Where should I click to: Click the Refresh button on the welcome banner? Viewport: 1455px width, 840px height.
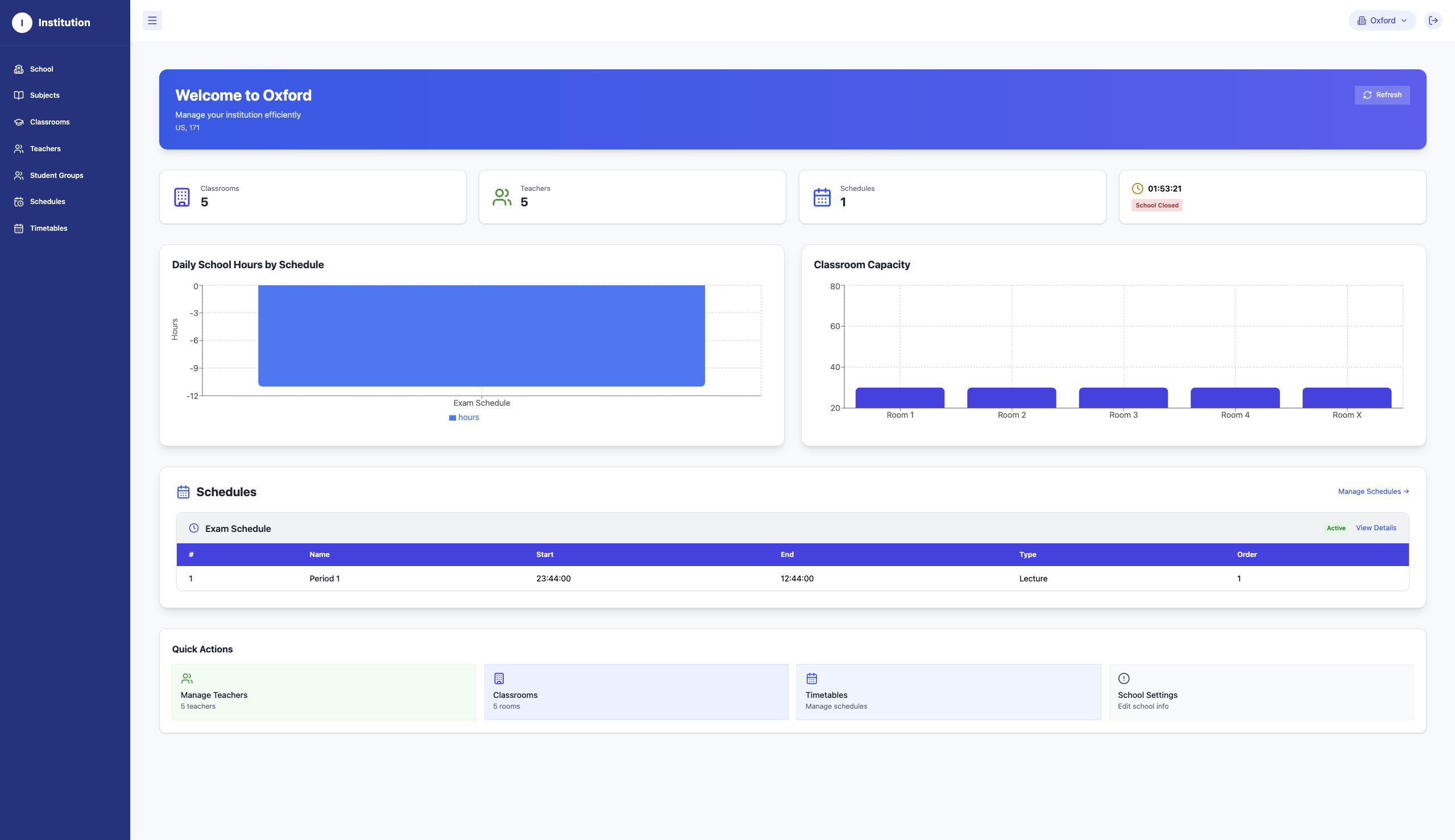[1382, 94]
